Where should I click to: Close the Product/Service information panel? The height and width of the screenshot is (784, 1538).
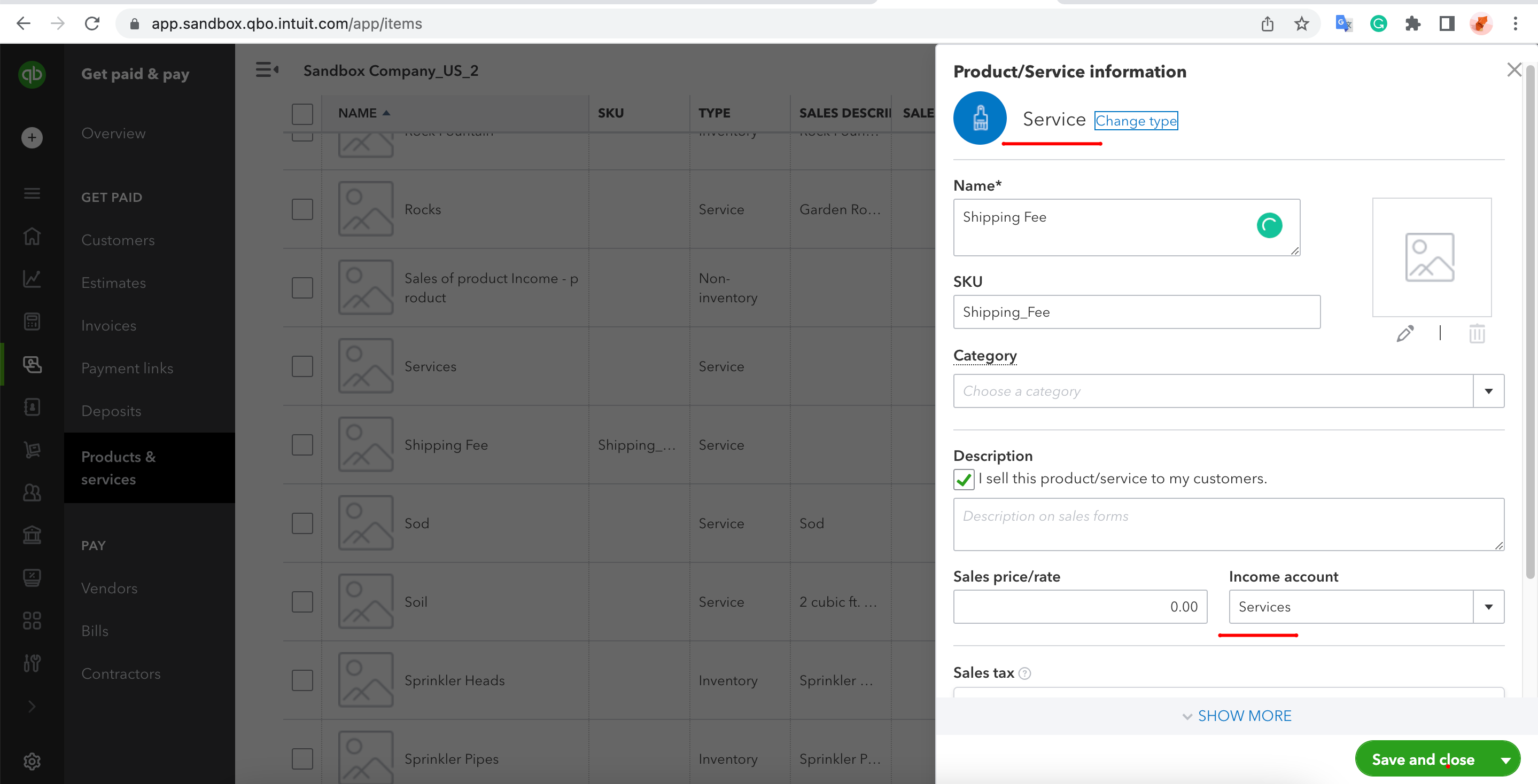[1514, 70]
